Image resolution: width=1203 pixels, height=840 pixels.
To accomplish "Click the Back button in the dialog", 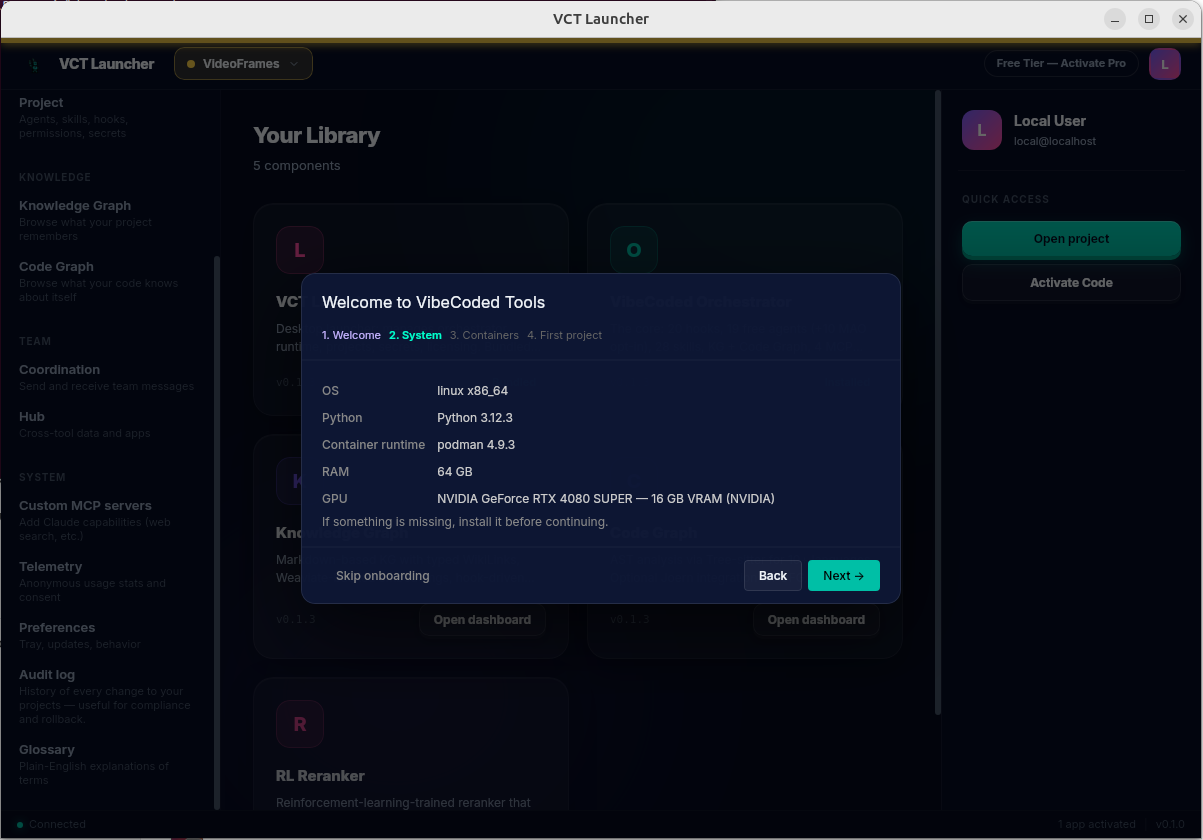I will click(x=773, y=576).
